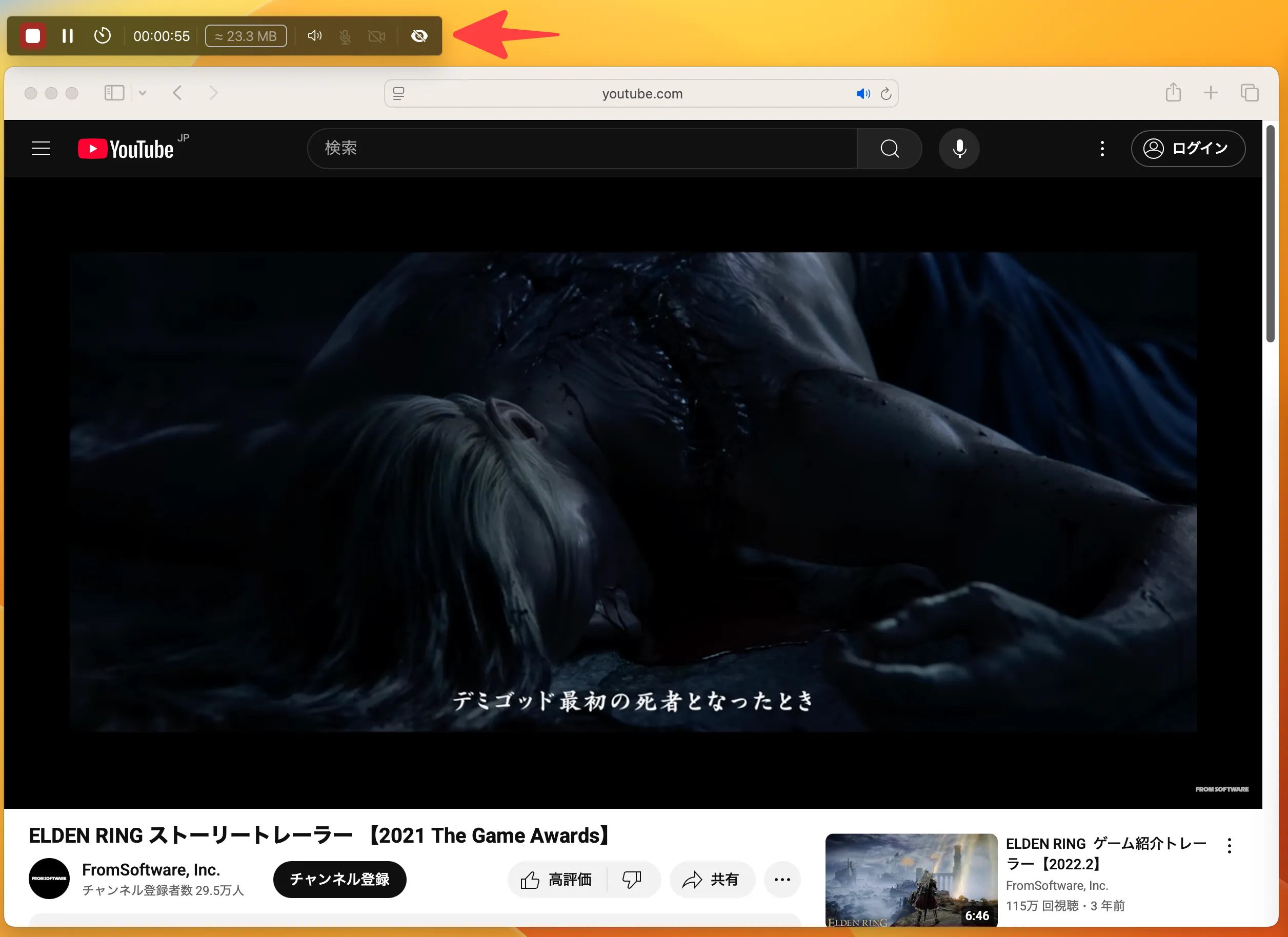Screen dimensions: 1288x937
Task: Open Safari share menu
Action: pyautogui.click(x=1173, y=93)
